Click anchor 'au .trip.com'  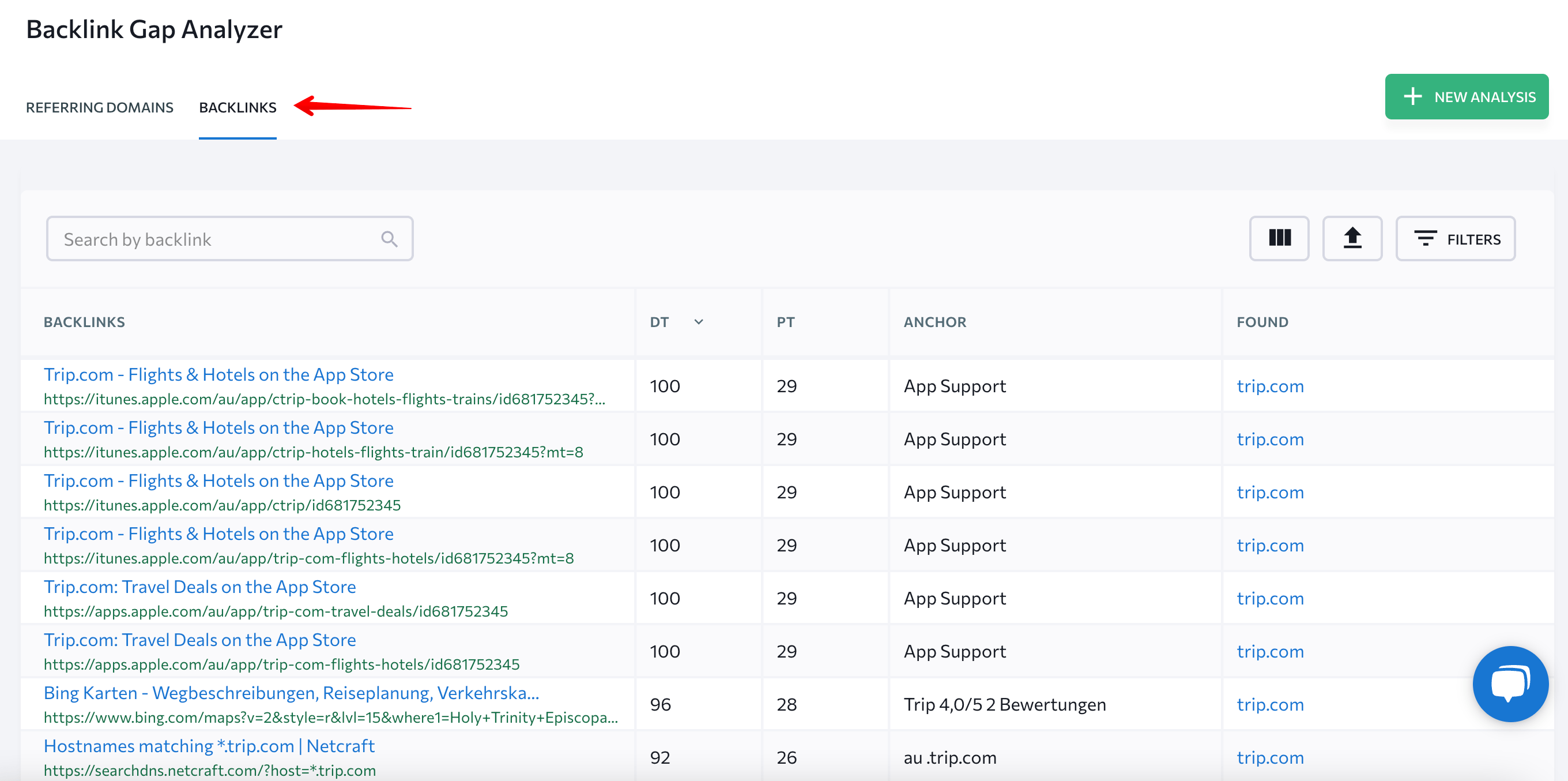click(x=949, y=757)
